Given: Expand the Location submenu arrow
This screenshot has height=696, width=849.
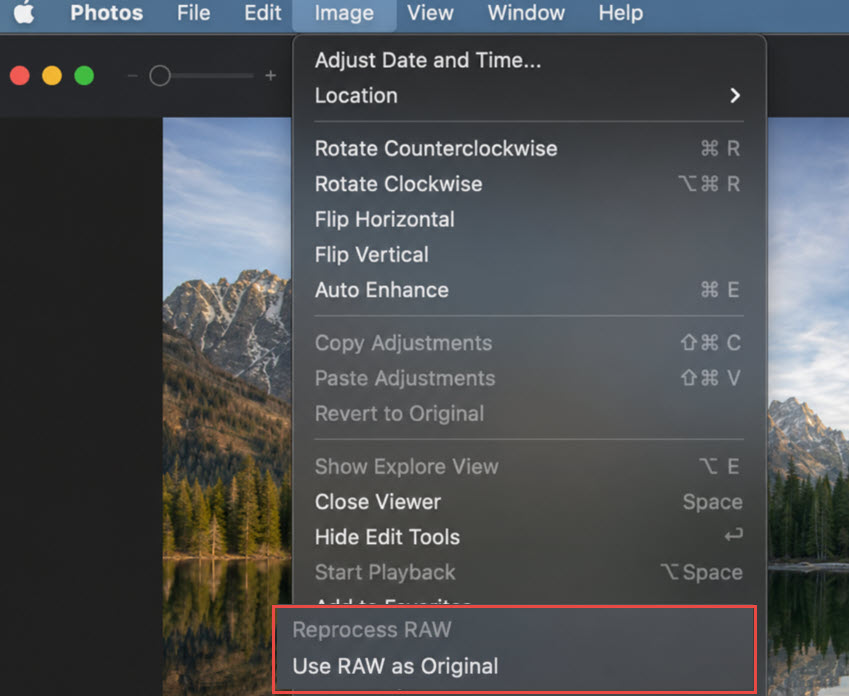Looking at the screenshot, I should click(x=735, y=96).
